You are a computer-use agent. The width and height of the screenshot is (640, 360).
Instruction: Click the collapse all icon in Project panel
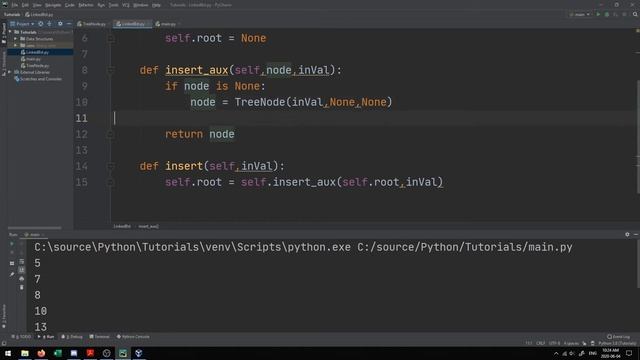[49, 24]
